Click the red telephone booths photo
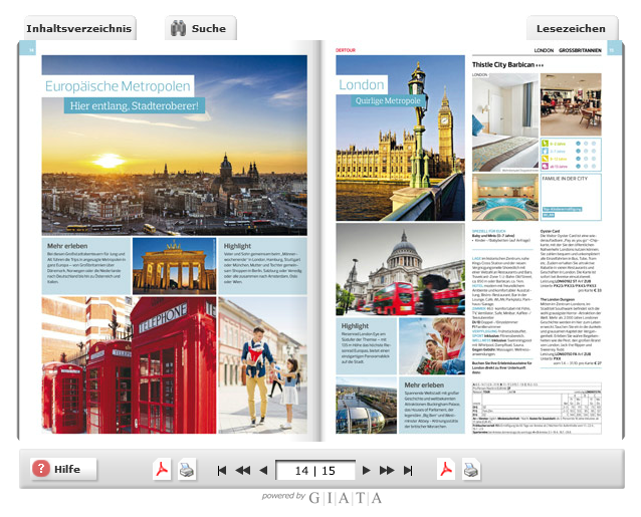 [129, 365]
